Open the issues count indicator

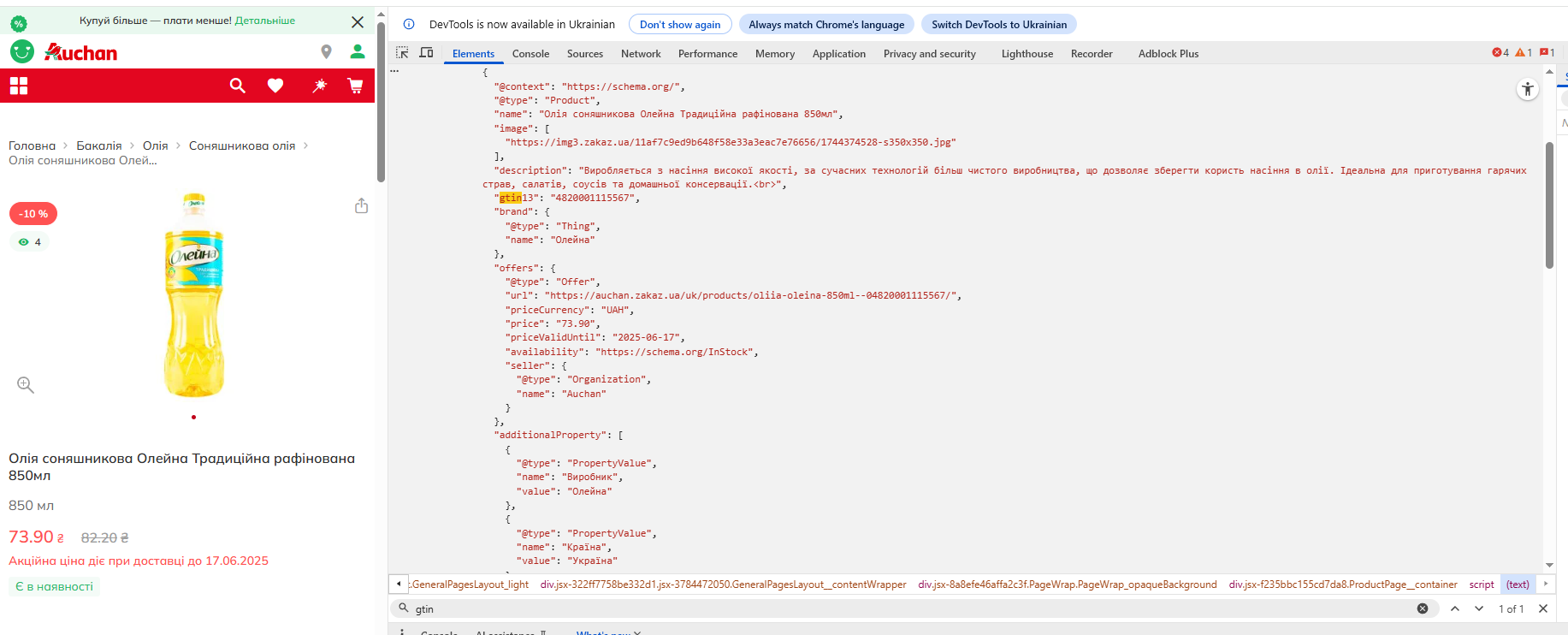1547,53
